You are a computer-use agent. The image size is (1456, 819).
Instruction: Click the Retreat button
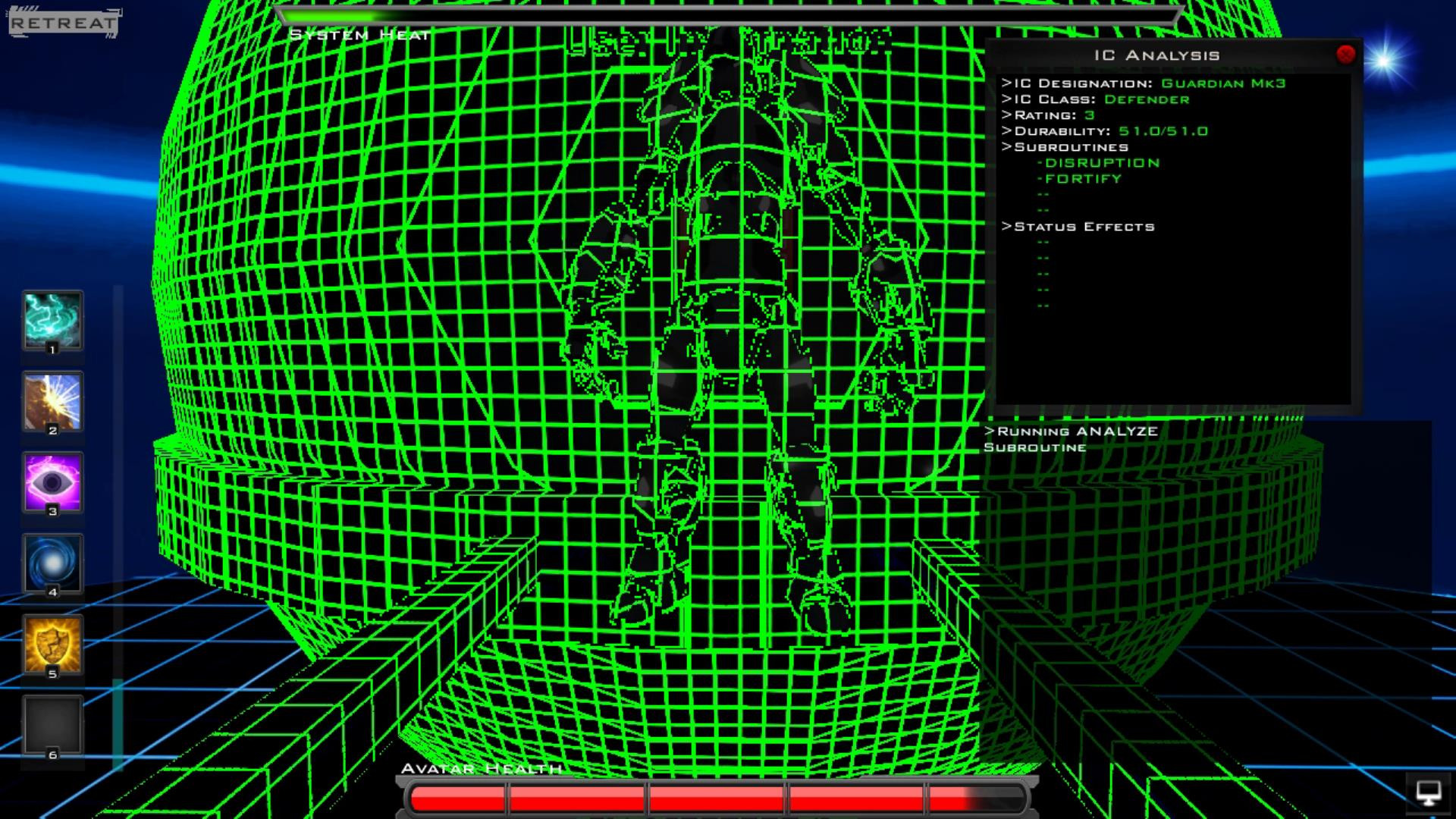coord(64,23)
